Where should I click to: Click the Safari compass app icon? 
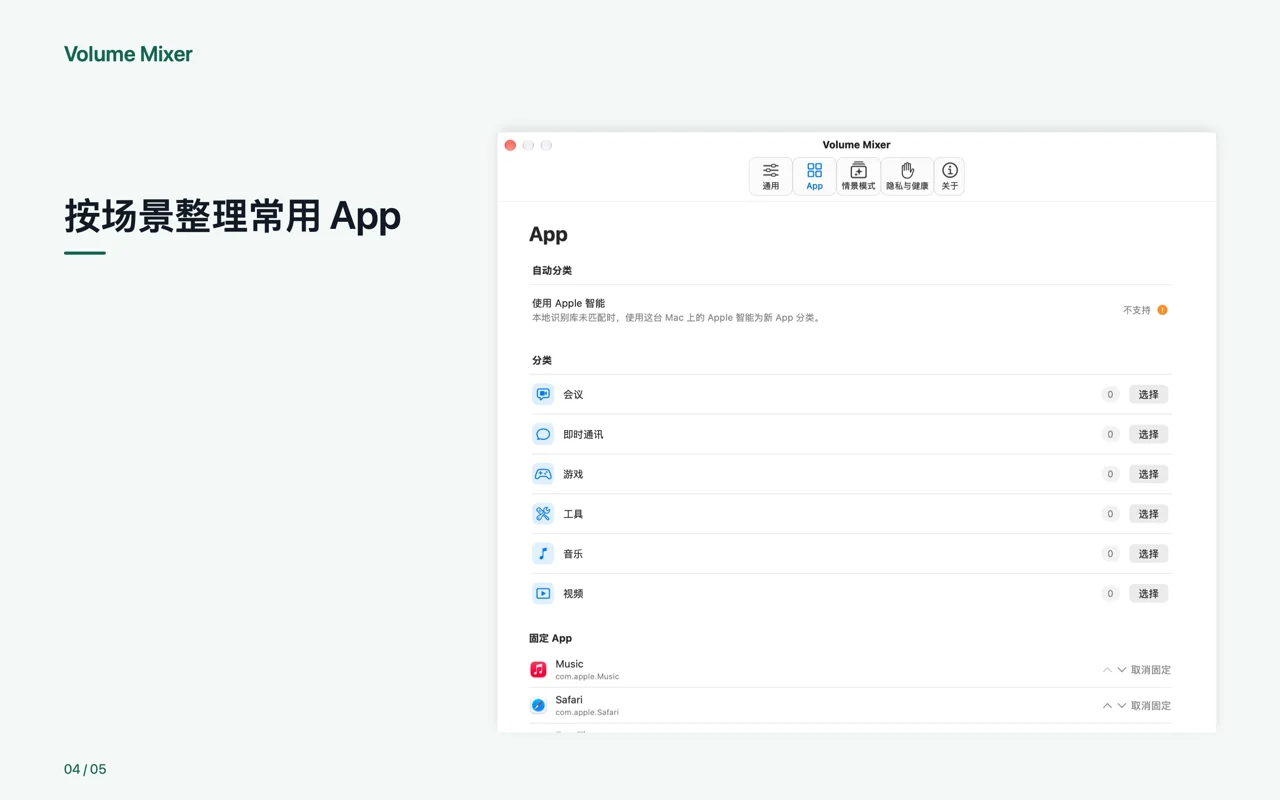coord(538,706)
